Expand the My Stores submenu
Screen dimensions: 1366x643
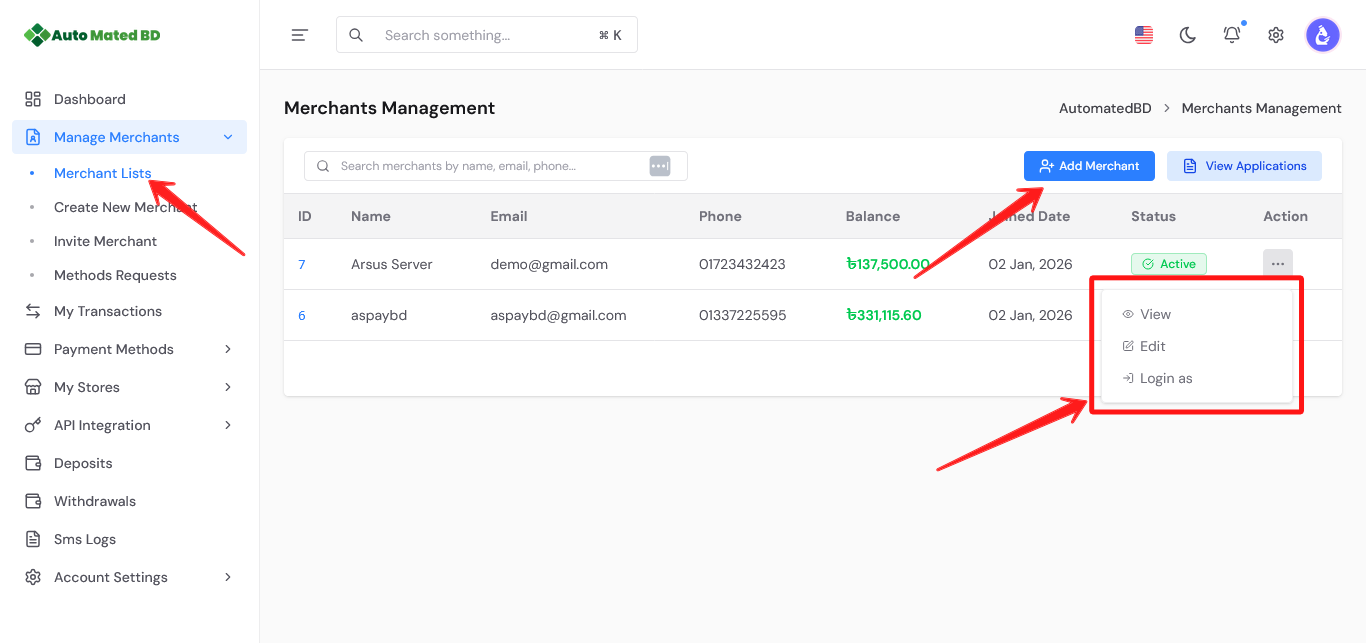point(228,387)
